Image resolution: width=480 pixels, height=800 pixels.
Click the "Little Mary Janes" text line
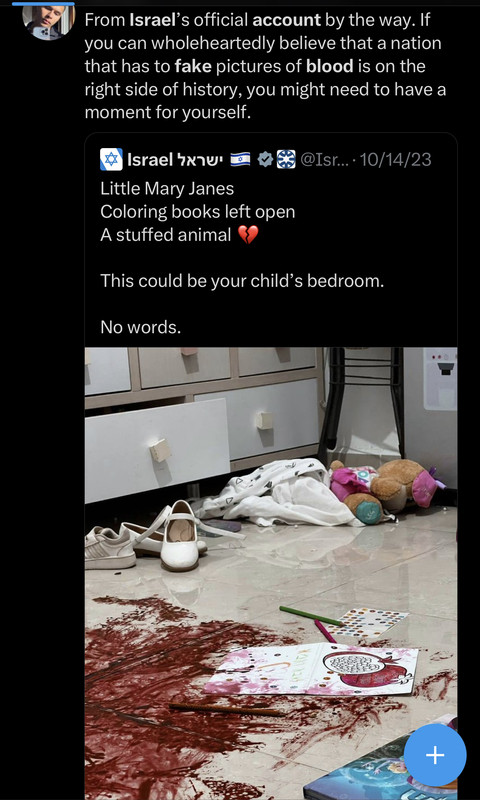(167, 189)
